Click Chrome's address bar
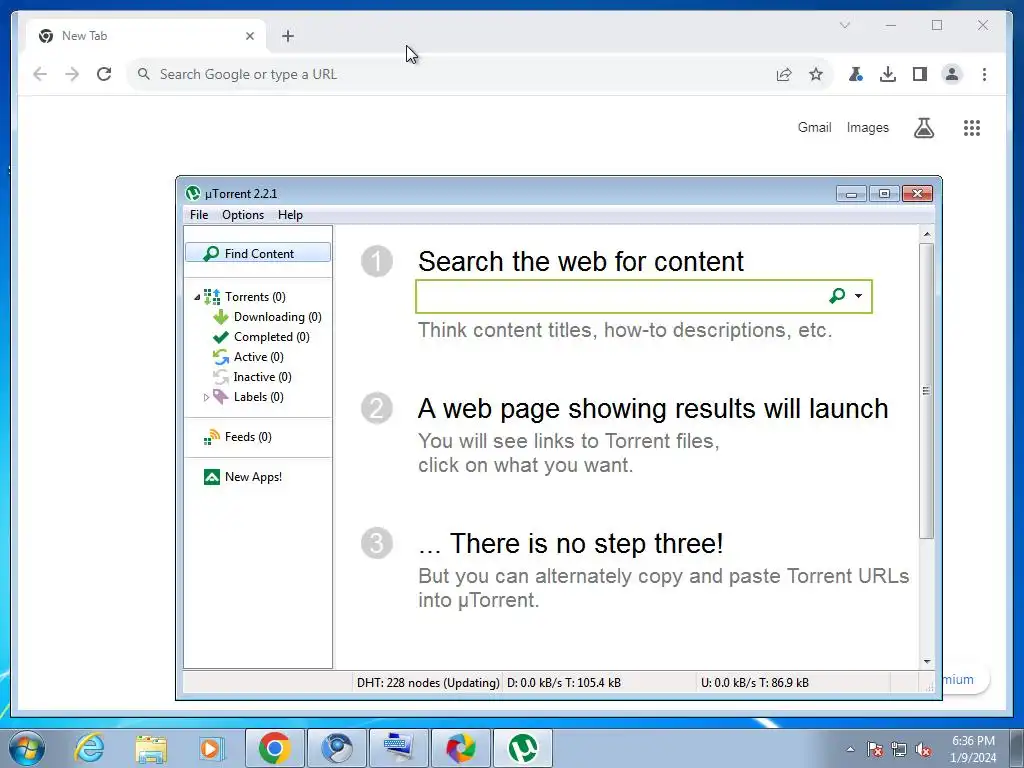This screenshot has height=768, width=1024. (457, 74)
